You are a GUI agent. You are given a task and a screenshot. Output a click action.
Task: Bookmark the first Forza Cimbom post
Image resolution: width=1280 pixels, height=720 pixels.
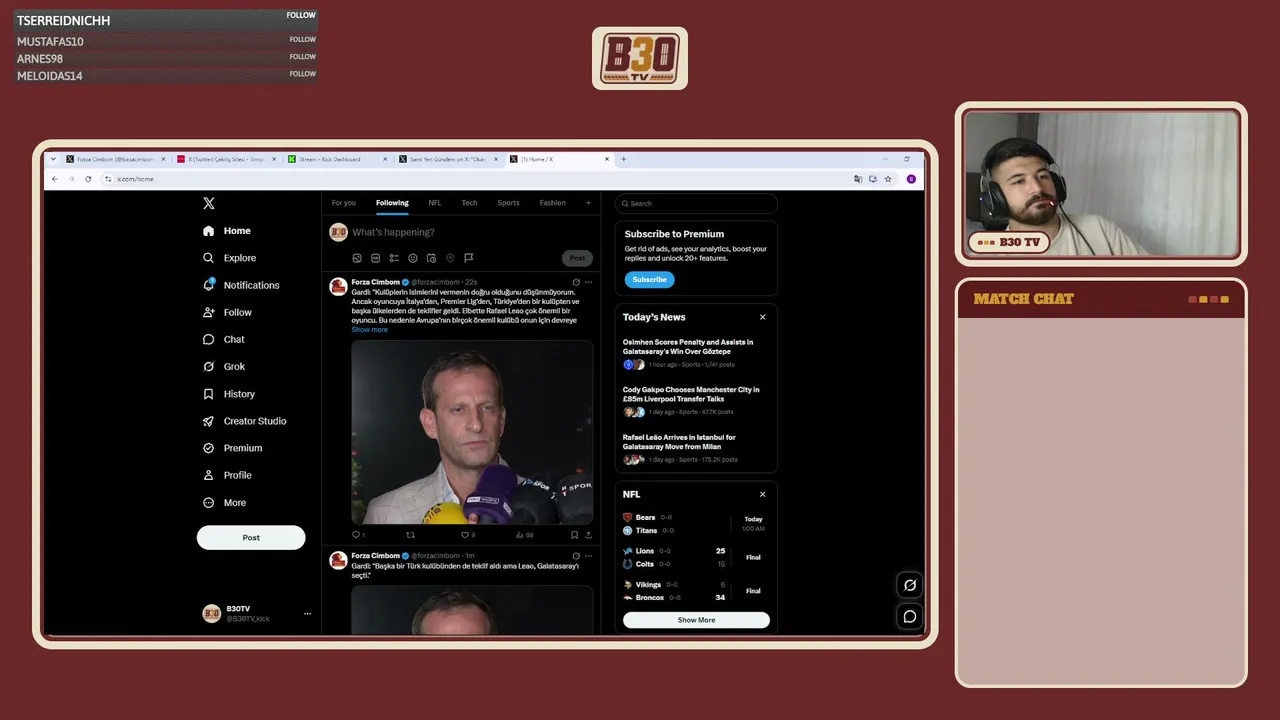[x=574, y=535]
